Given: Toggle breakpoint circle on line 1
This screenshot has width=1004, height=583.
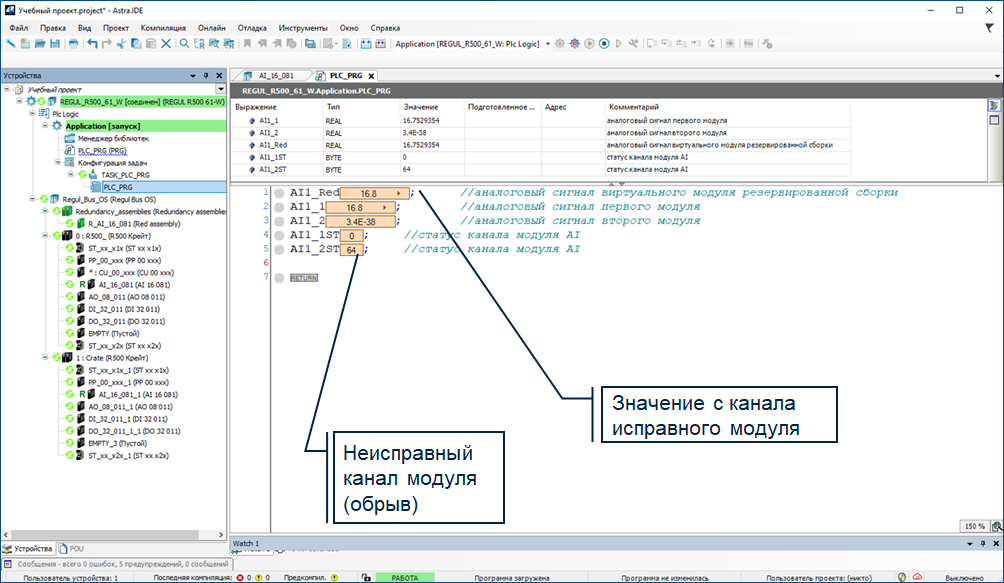Looking at the screenshot, I should click(279, 193).
